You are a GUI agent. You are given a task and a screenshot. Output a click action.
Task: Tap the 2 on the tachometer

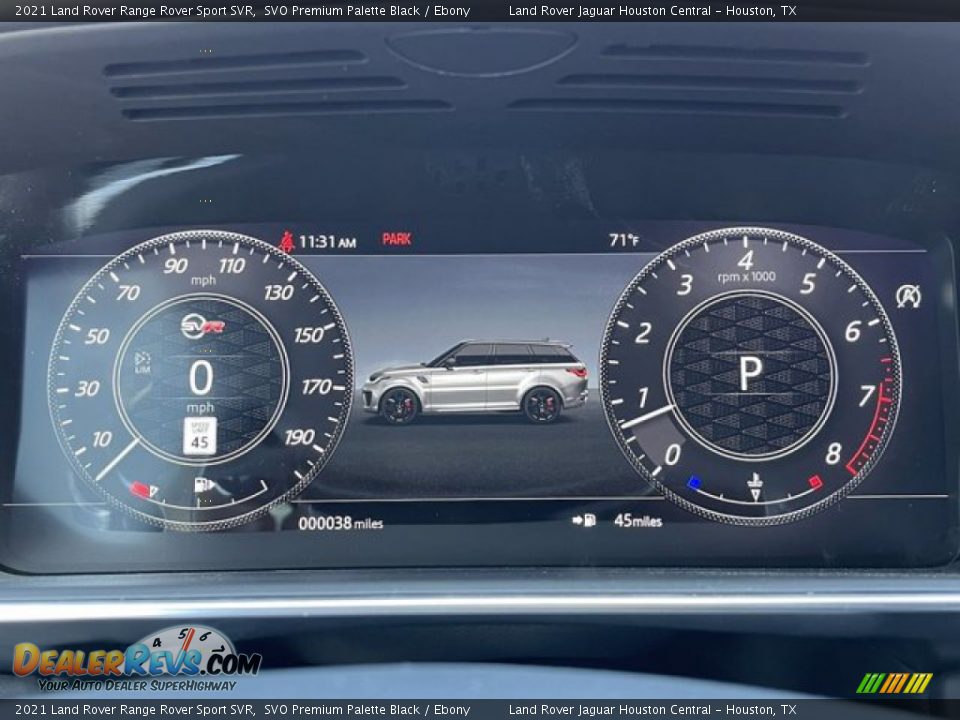(643, 333)
